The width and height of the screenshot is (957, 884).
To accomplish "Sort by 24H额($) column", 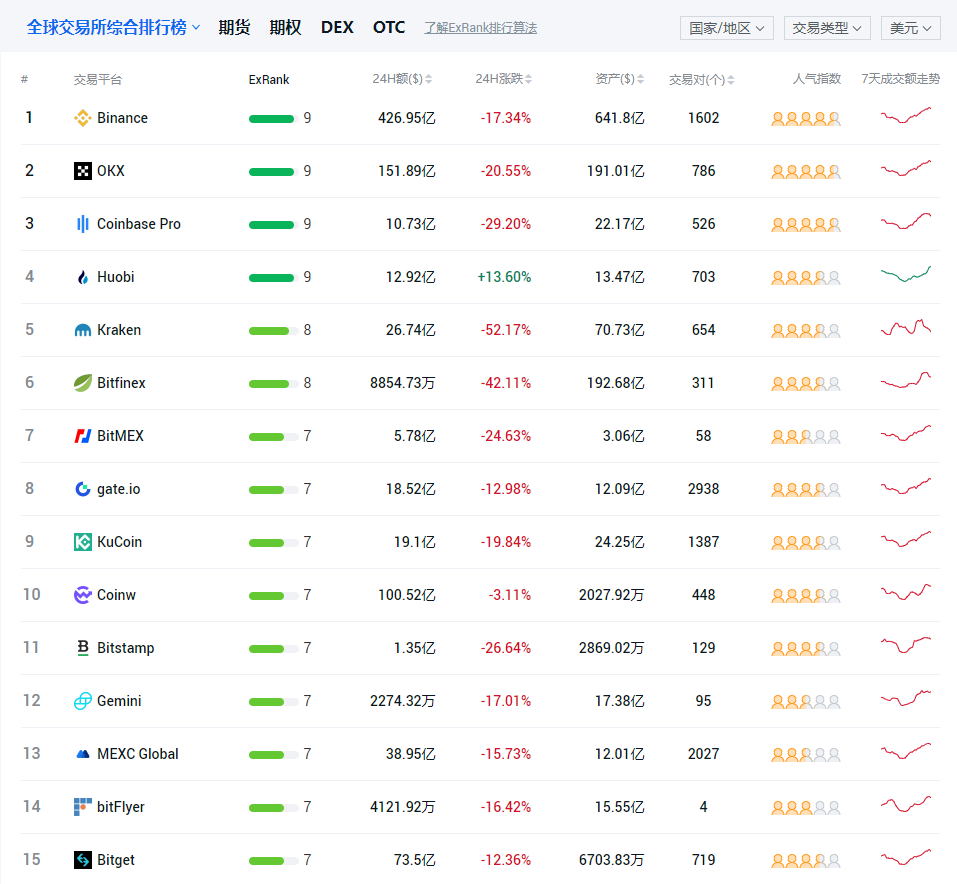I will pos(402,79).
